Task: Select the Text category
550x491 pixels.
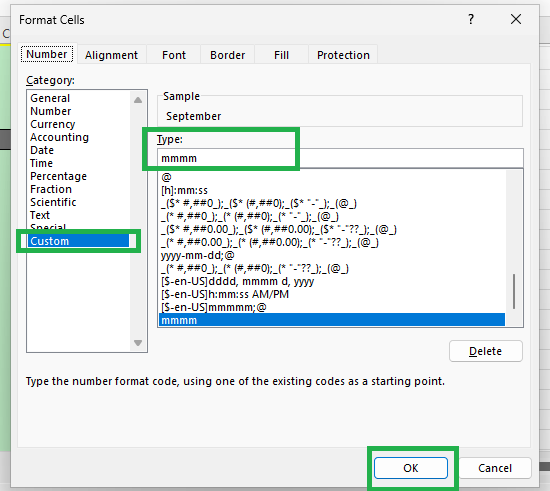Action: click(x=79, y=215)
